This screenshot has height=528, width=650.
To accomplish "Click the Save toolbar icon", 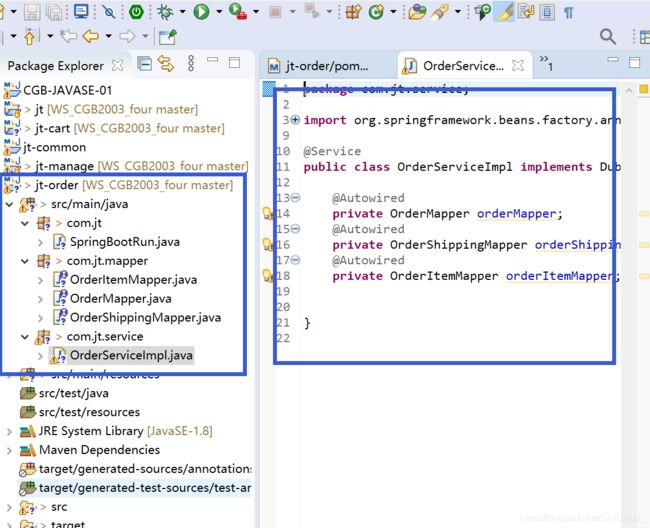I will tap(32, 12).
